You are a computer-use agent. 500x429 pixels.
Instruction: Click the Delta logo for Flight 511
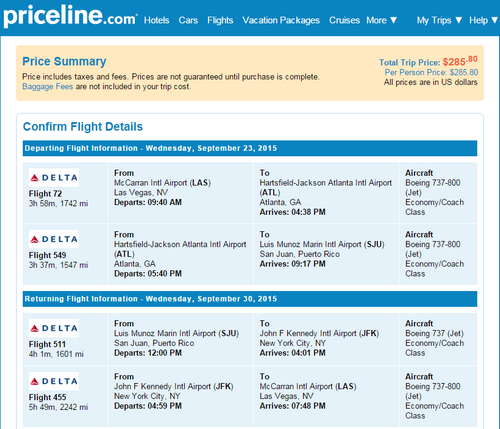(x=54, y=328)
